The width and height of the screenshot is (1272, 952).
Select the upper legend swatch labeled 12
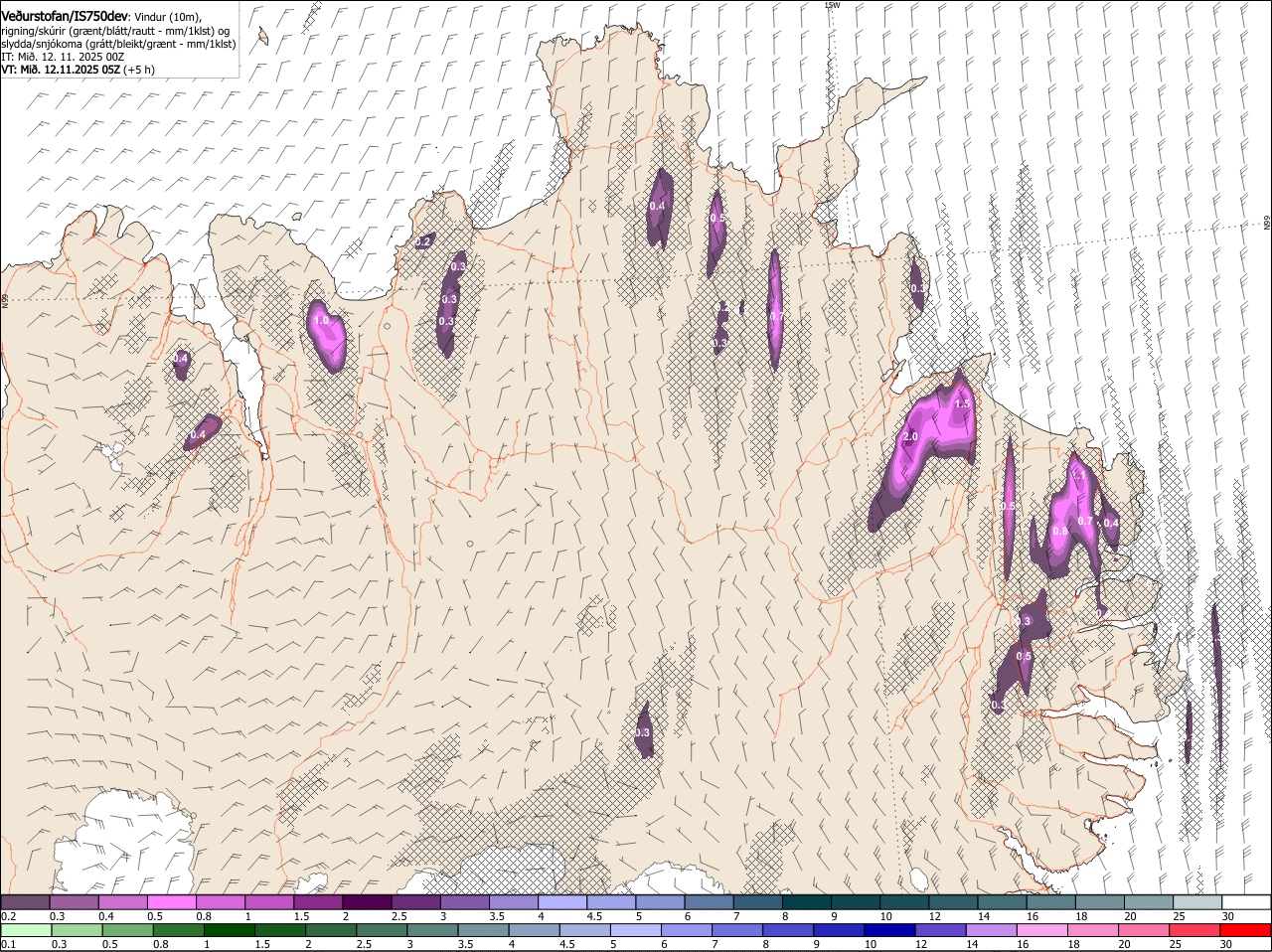[953, 901]
